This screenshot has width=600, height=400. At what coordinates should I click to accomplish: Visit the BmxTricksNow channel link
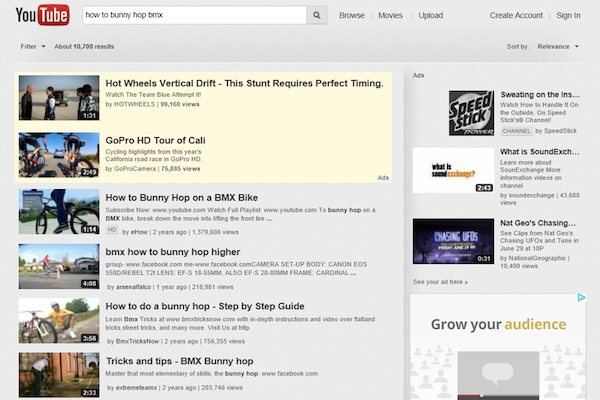coord(137,341)
